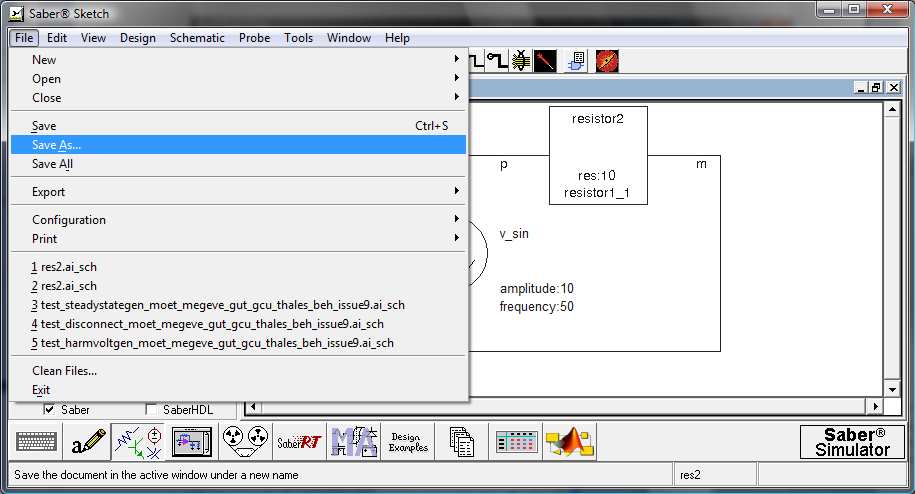Viewport: 915px width, 494px height.
Task: Open the Tools menu
Action: point(298,38)
